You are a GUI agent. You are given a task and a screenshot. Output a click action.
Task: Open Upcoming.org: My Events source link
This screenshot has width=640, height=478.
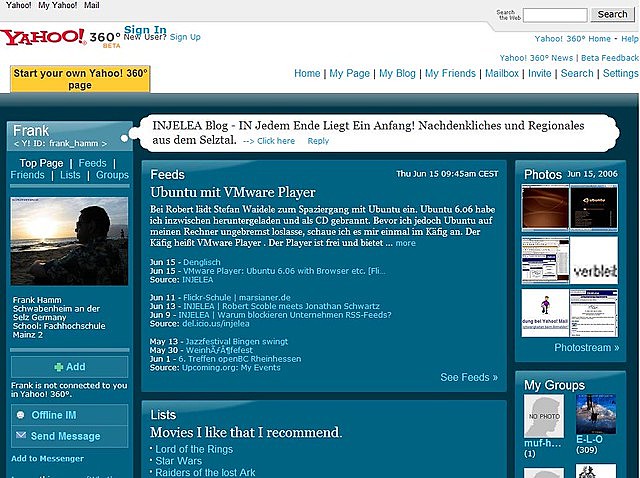click(x=231, y=367)
